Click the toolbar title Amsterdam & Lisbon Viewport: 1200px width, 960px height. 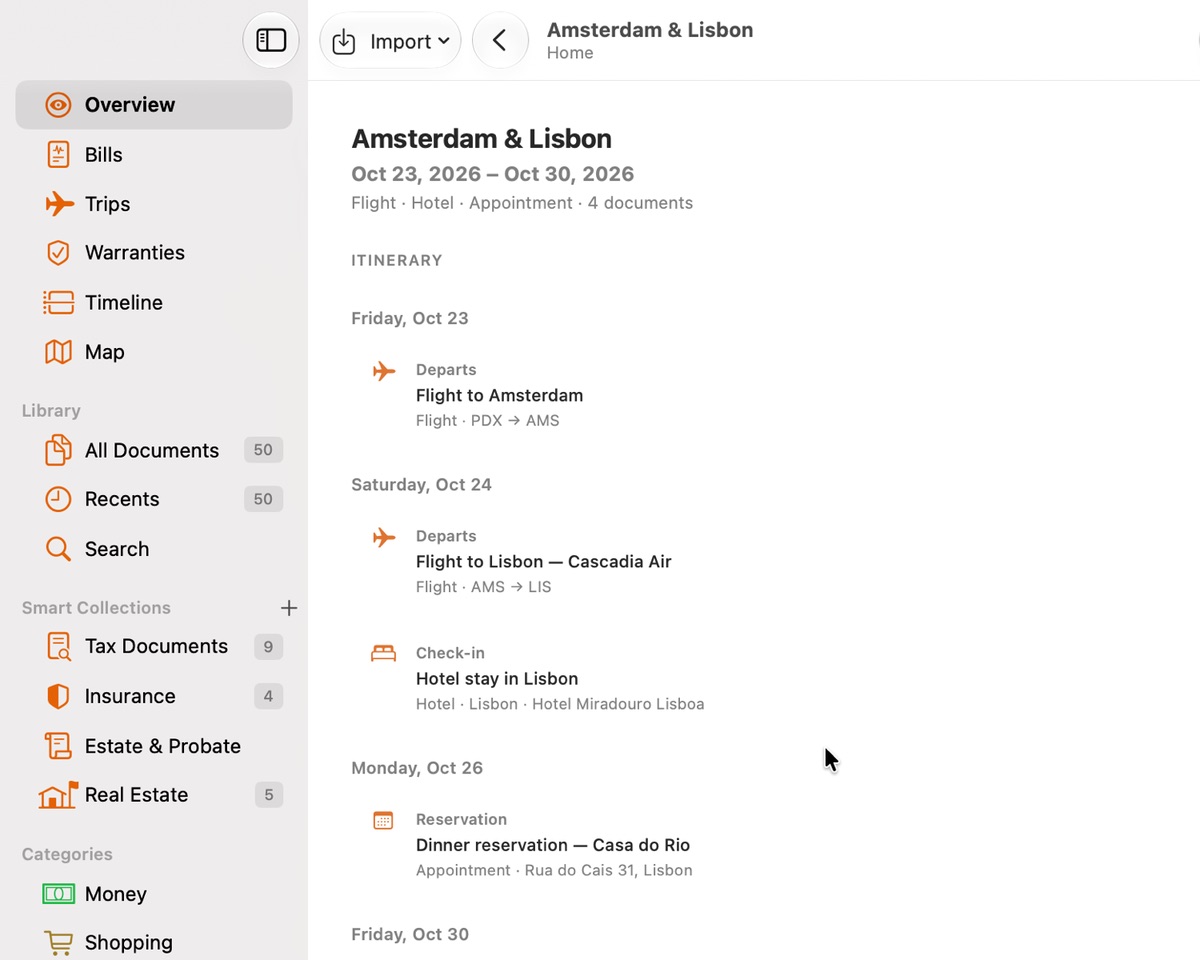pos(650,30)
